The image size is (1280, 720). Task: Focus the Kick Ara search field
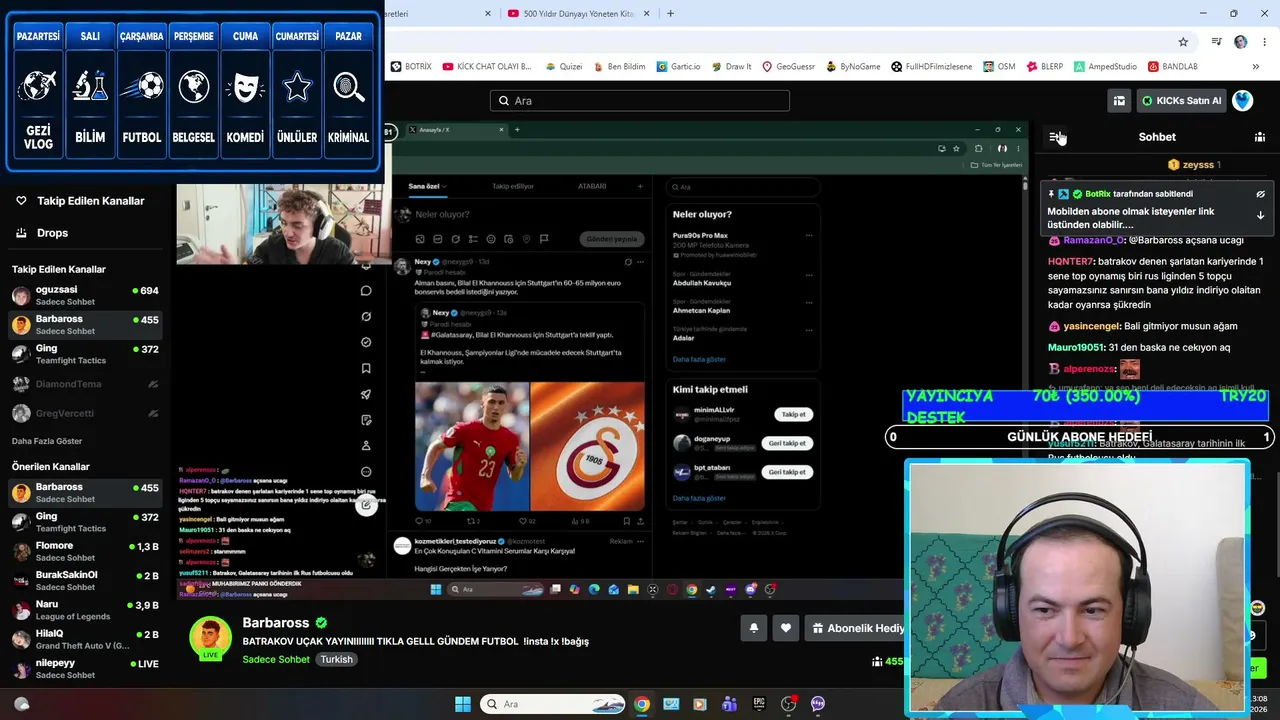[x=640, y=101]
